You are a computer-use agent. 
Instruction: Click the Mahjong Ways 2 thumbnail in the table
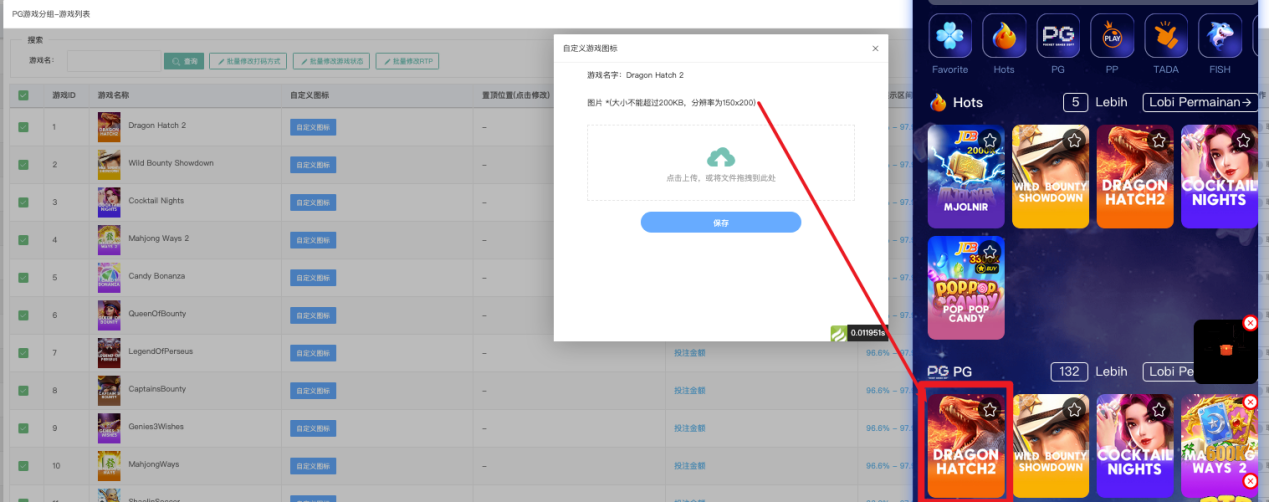click(x=109, y=239)
